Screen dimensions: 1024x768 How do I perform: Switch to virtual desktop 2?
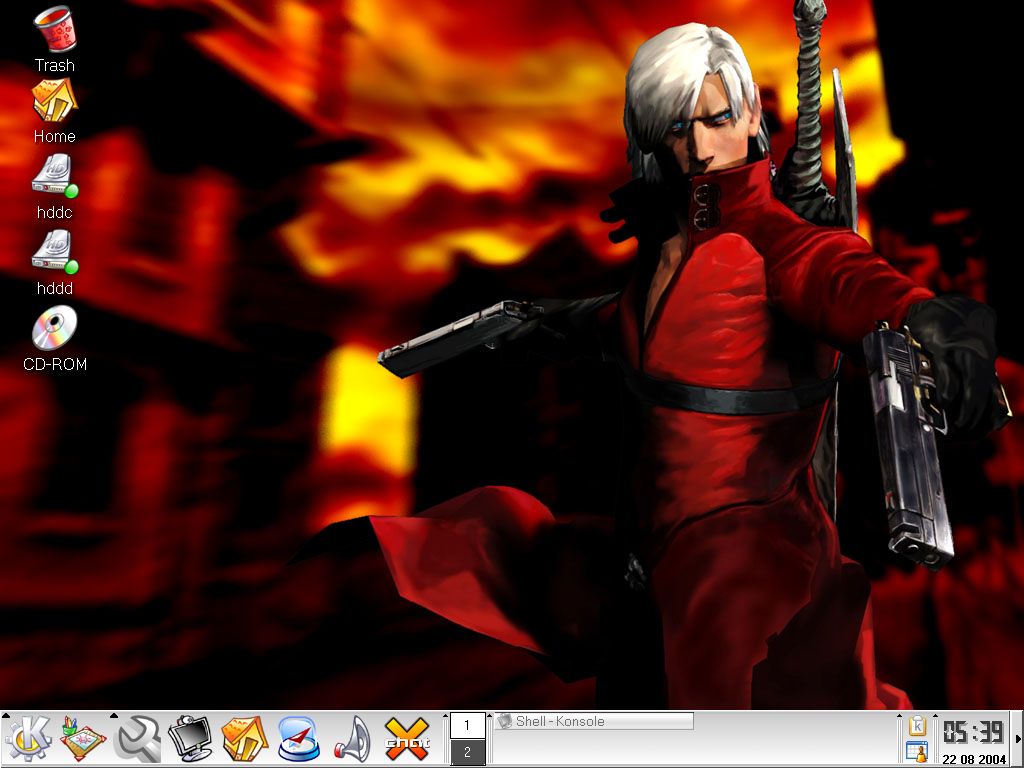click(x=468, y=752)
